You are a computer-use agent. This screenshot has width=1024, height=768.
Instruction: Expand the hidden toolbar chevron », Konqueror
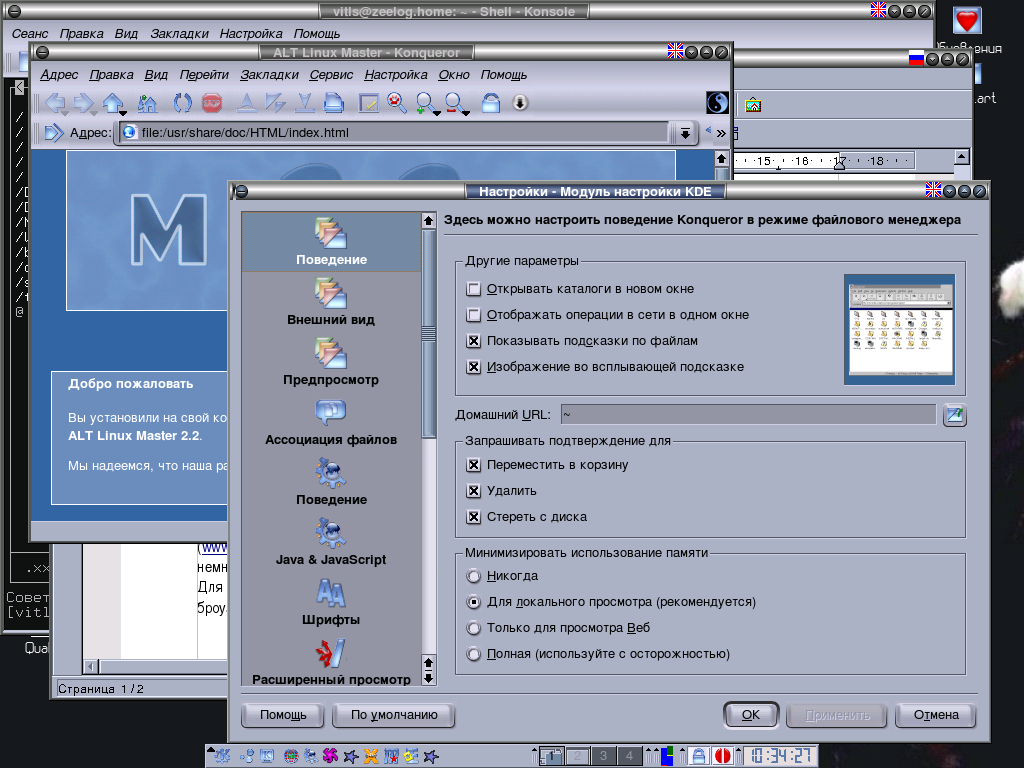pyautogui.click(x=721, y=133)
